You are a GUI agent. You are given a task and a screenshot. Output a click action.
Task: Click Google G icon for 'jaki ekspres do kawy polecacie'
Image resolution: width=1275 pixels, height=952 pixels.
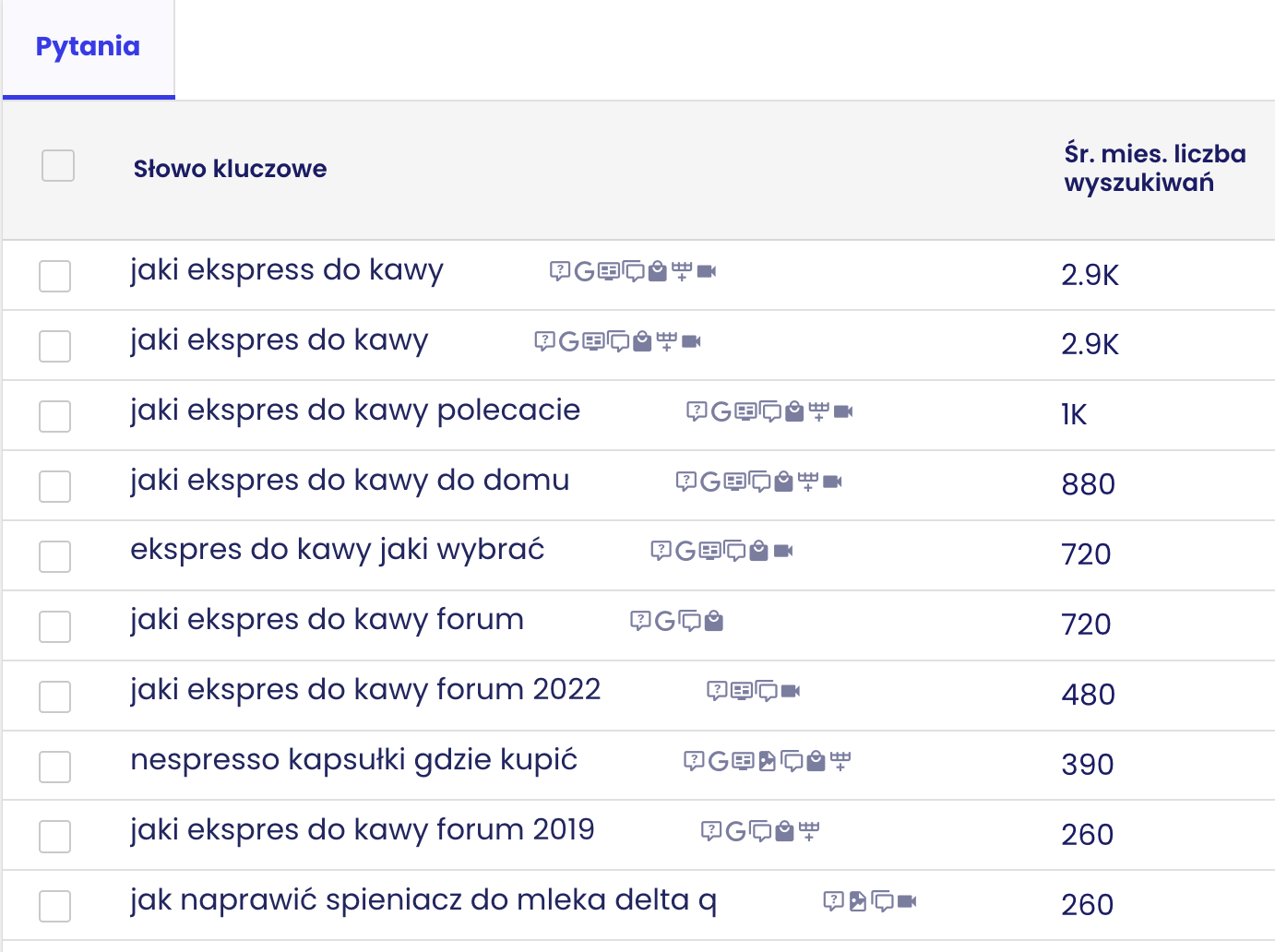click(x=721, y=411)
